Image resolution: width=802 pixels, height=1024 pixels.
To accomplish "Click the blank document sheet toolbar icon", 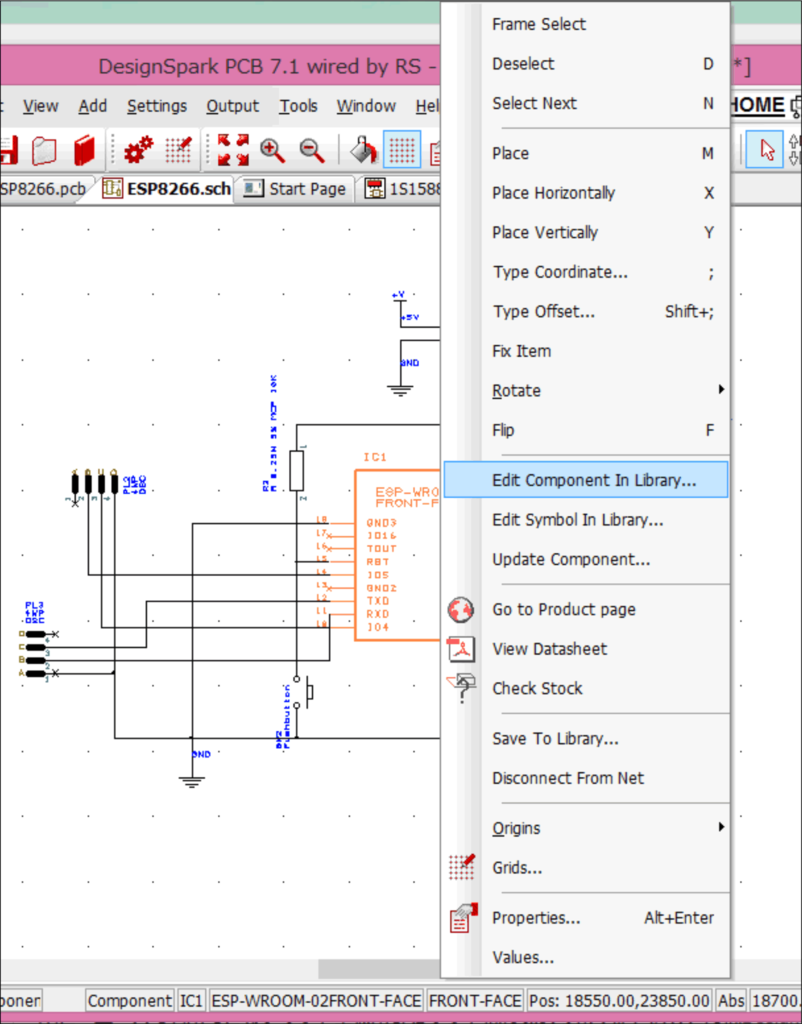I will coord(44,150).
